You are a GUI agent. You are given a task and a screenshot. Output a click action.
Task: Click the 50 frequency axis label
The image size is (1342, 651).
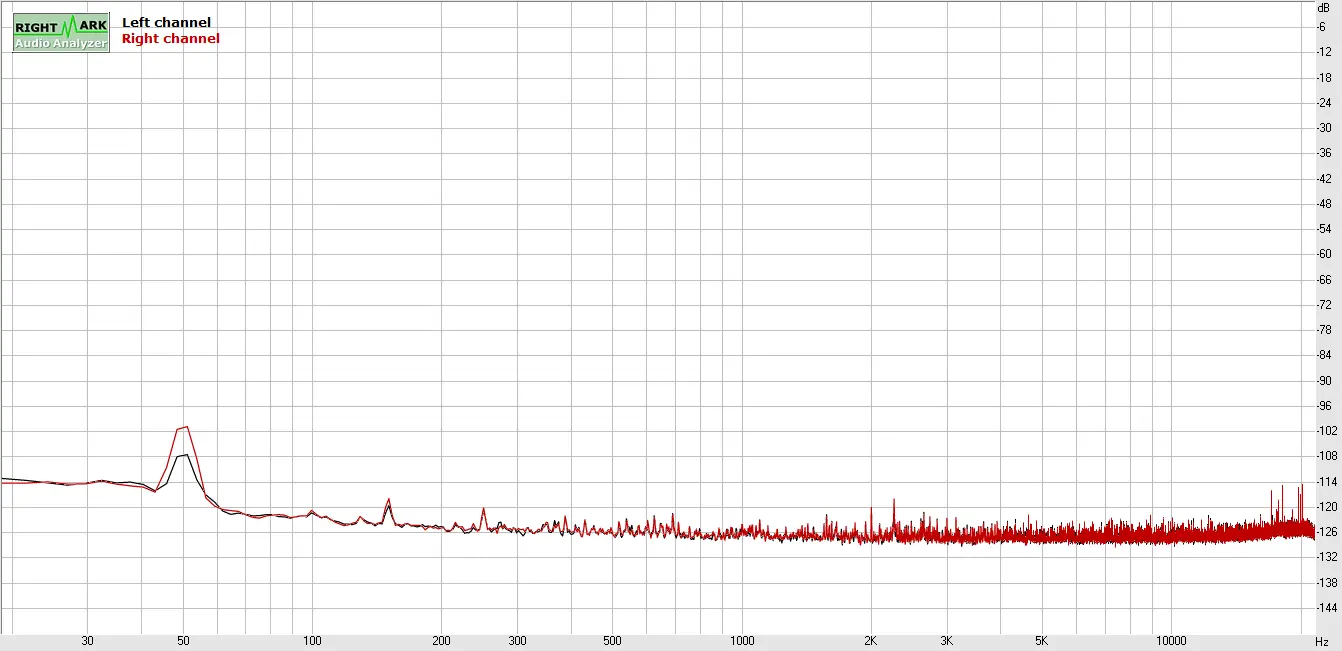[x=183, y=641]
